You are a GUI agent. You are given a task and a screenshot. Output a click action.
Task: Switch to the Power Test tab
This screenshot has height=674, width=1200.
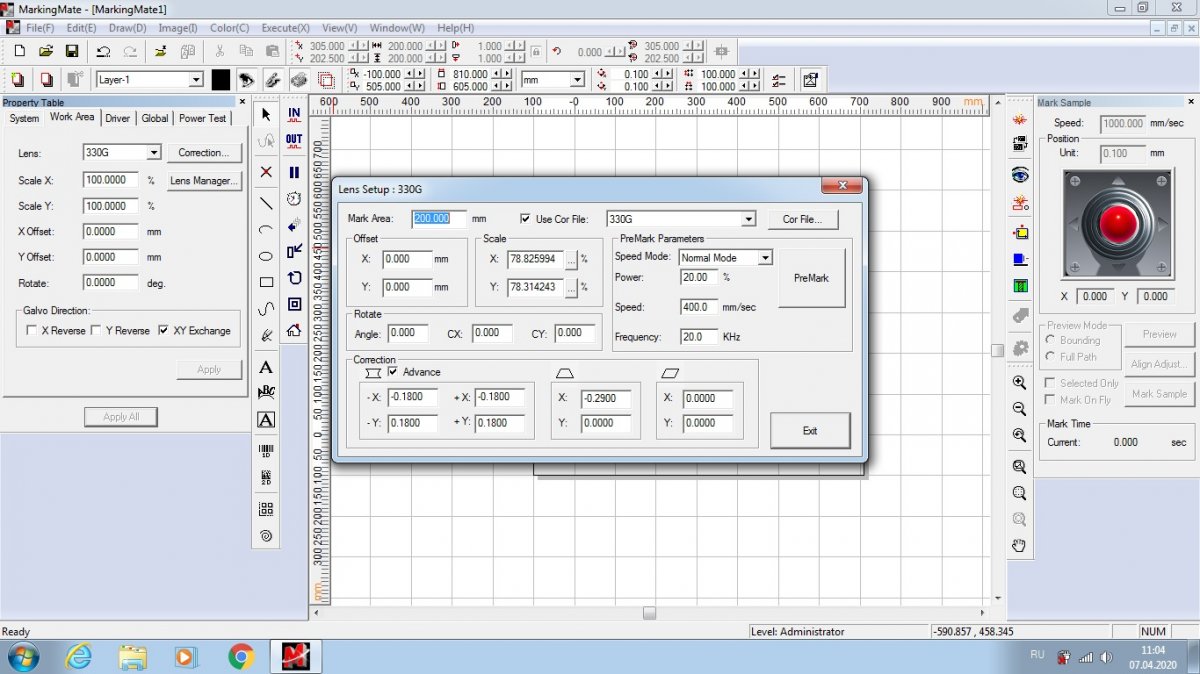(x=203, y=118)
